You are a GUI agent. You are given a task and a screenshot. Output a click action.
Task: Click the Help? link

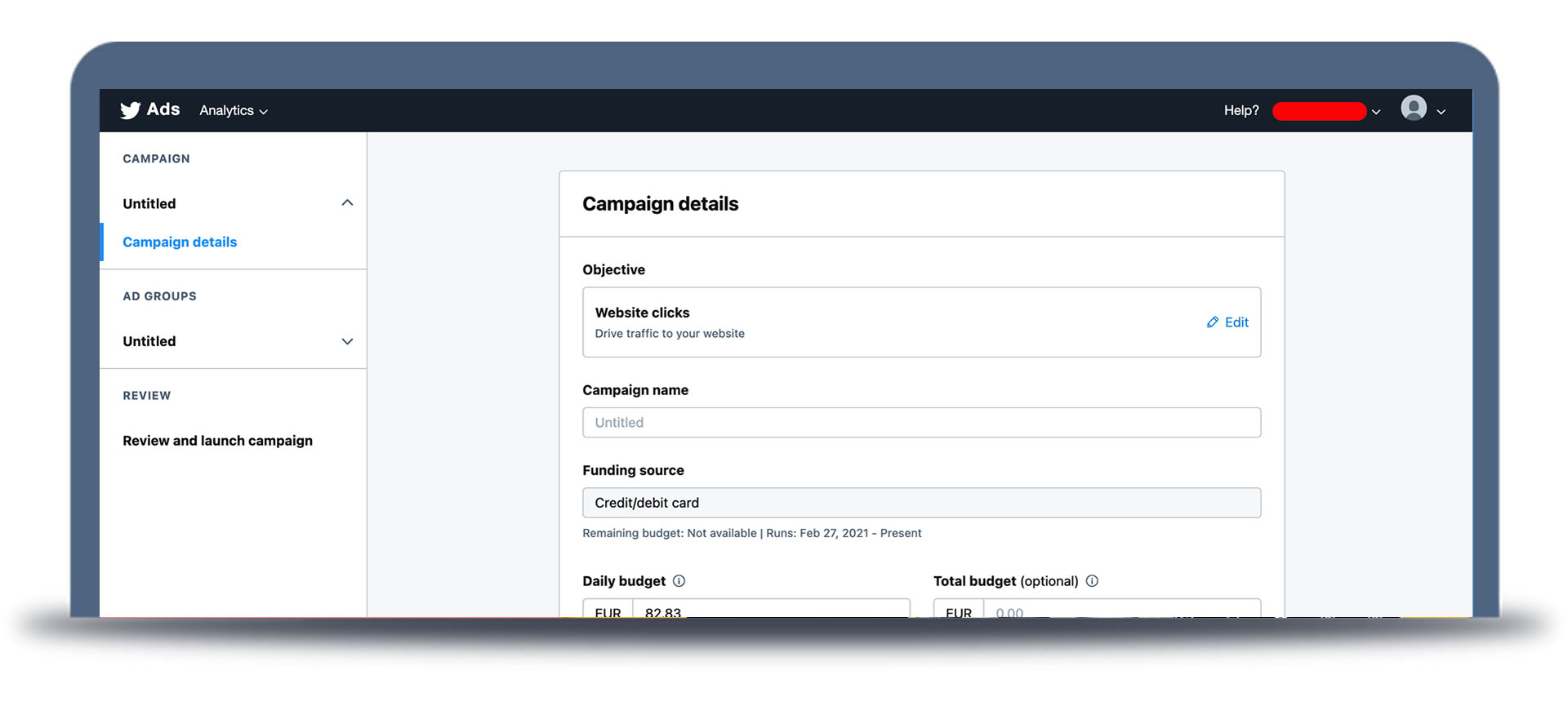pyautogui.click(x=1241, y=111)
